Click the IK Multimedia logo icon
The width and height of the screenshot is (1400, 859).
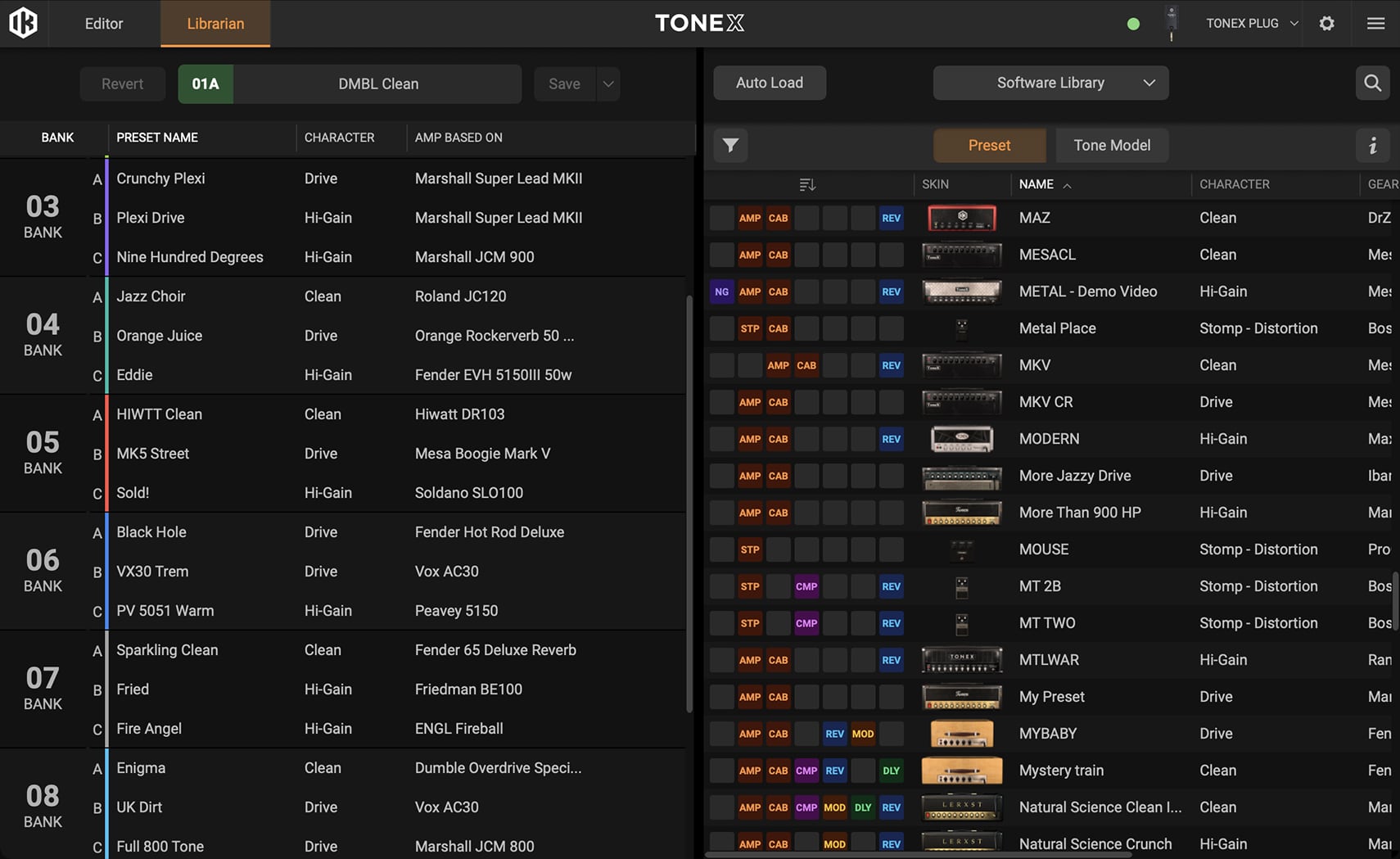pyautogui.click(x=23, y=23)
